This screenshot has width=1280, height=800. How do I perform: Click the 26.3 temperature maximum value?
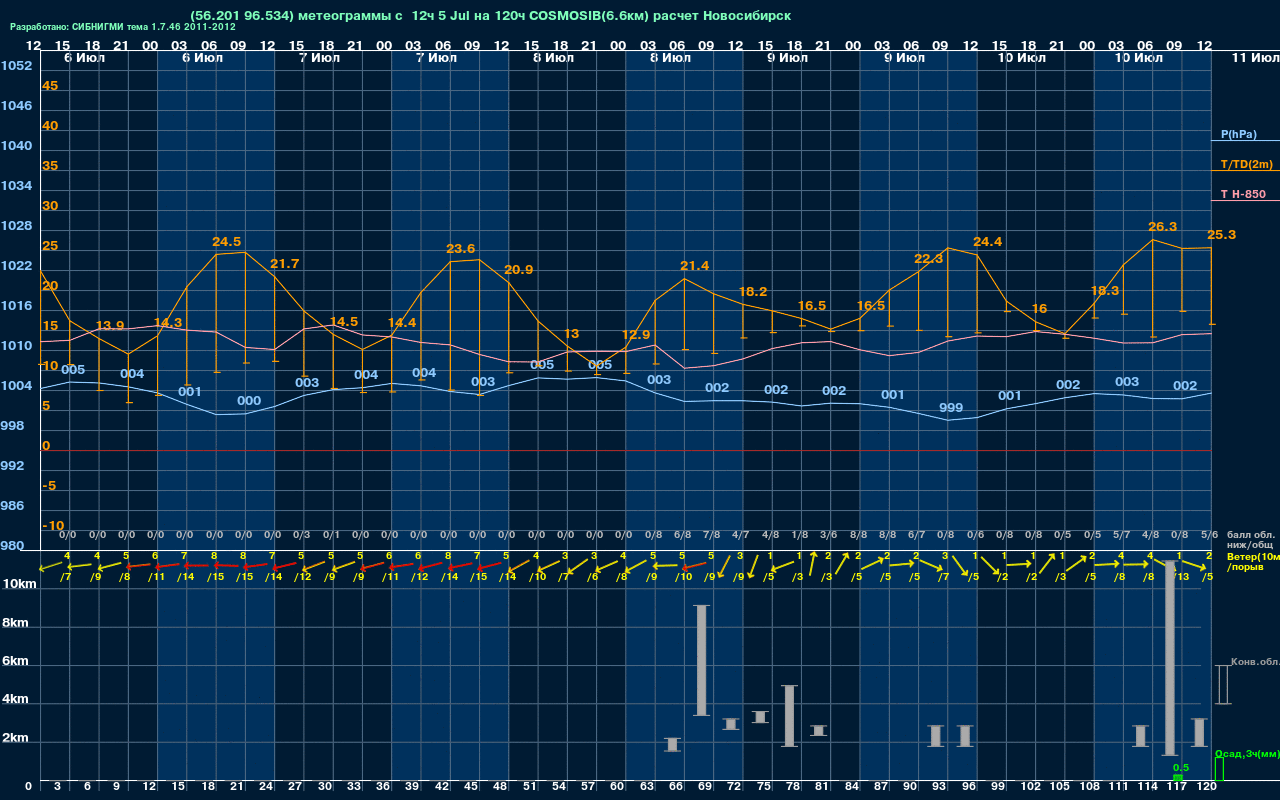click(x=1163, y=227)
